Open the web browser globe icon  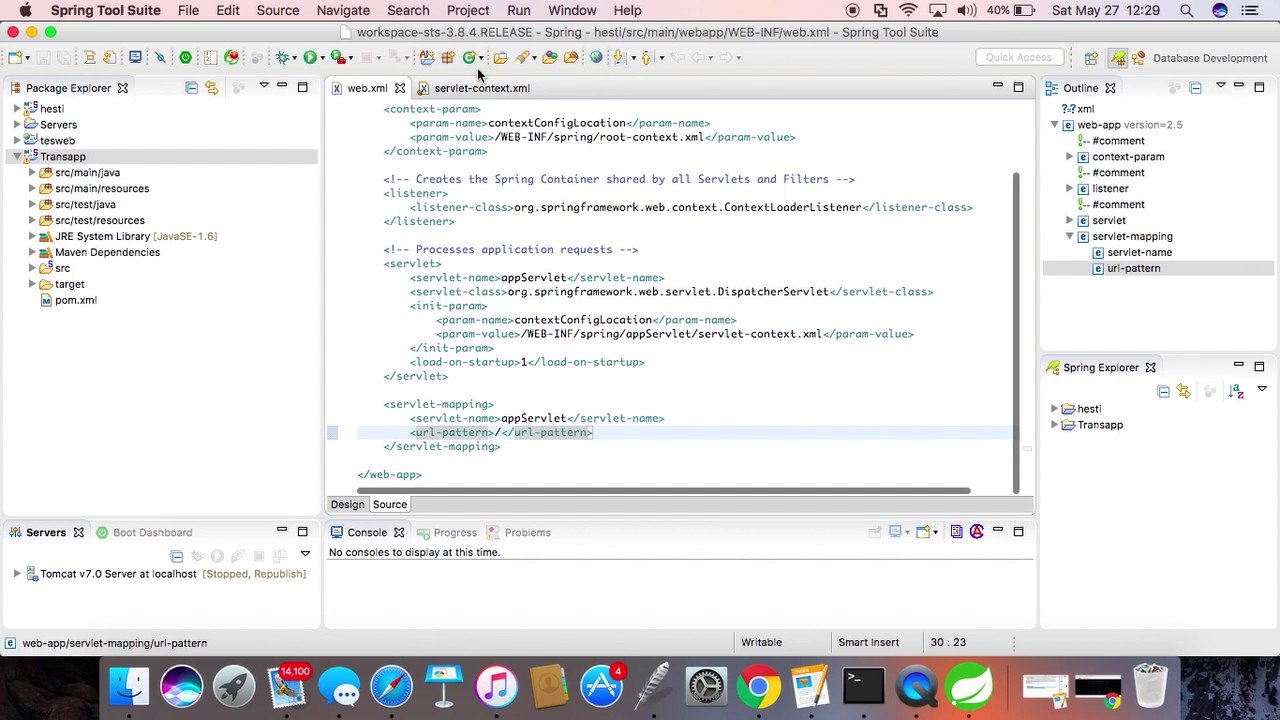(596, 57)
